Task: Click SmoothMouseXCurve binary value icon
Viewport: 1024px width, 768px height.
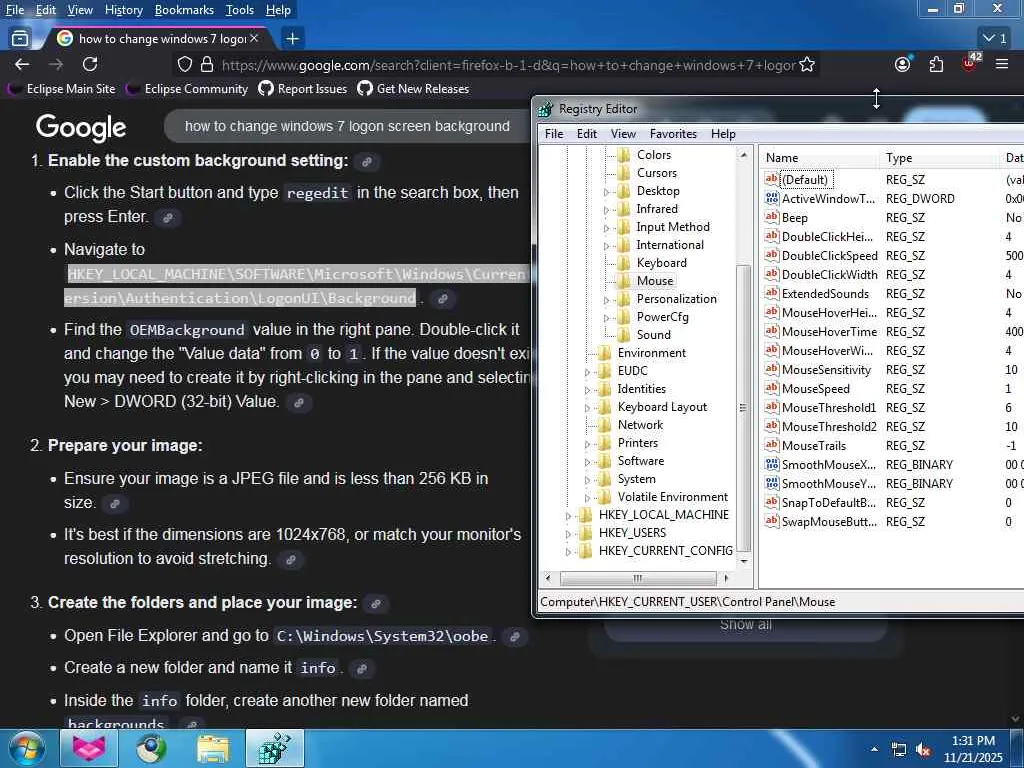Action: tap(772, 464)
